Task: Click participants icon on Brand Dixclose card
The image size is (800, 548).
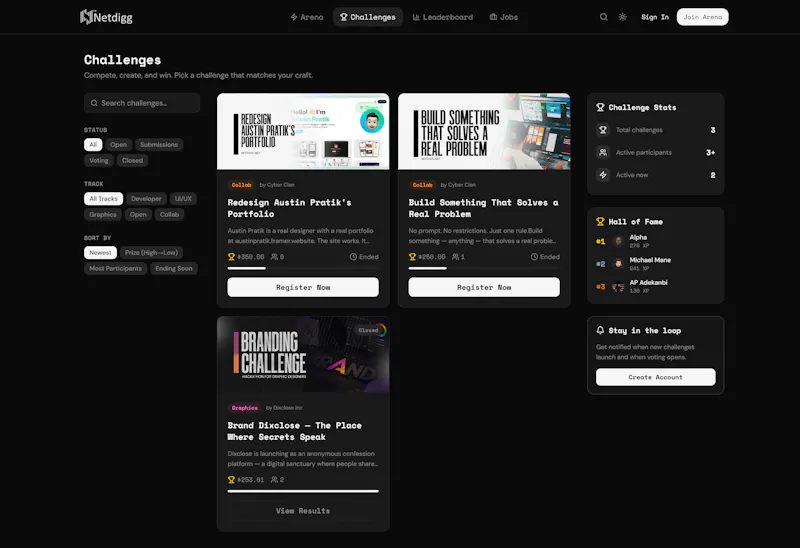Action: pos(274,480)
